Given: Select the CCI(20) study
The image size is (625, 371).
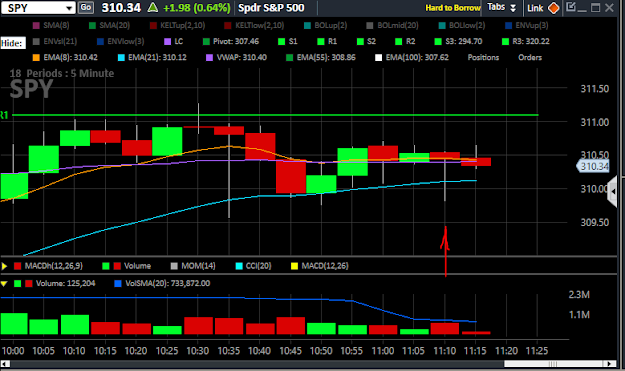Looking at the screenshot, I should tap(254, 266).
